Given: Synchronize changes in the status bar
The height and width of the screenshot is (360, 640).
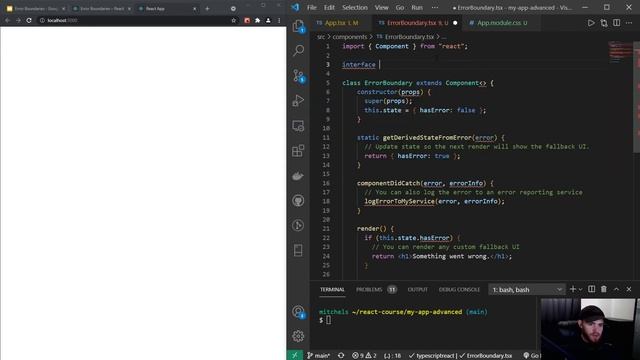Looking at the screenshot, I should coord(341,356).
